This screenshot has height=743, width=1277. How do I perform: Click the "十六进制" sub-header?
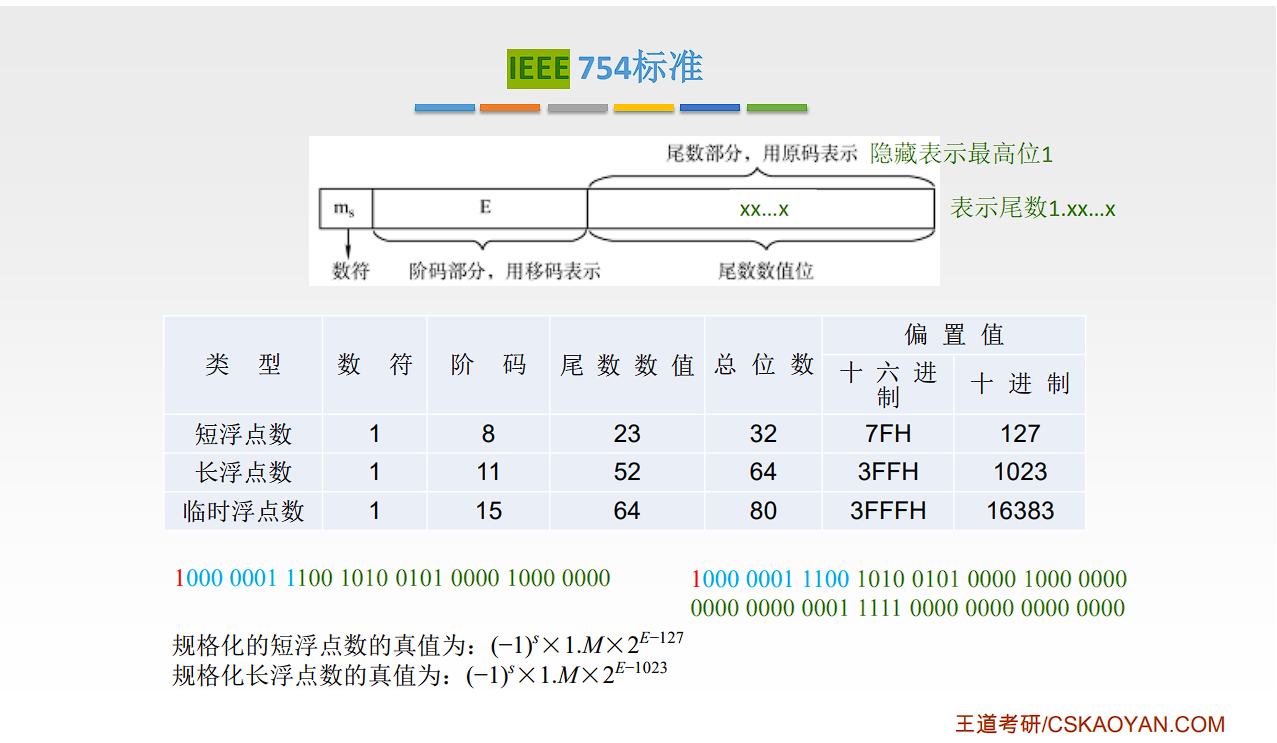pyautogui.click(x=888, y=385)
